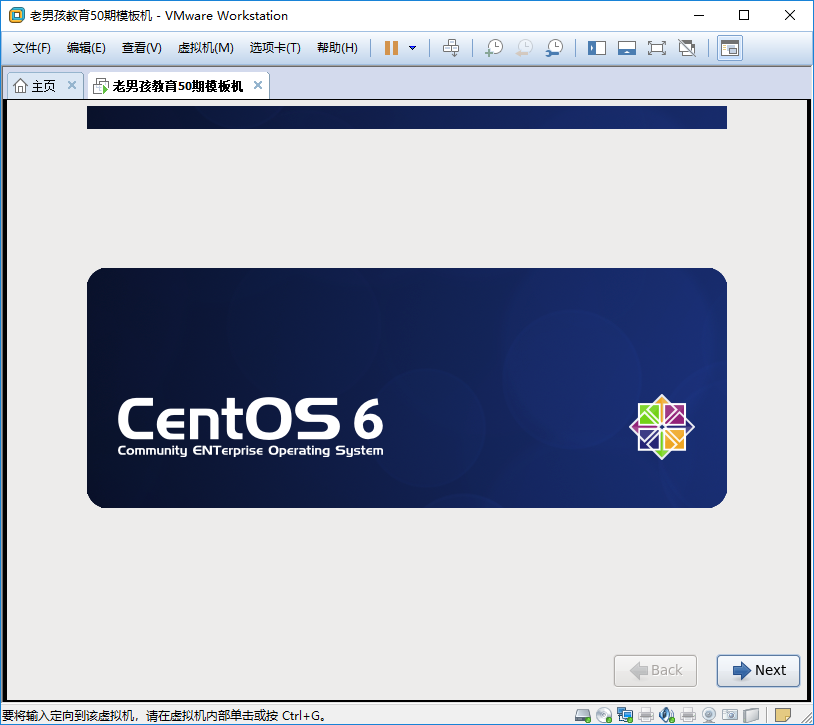Open the 虚拟机(M) menu
814x725 pixels.
click(x=205, y=48)
